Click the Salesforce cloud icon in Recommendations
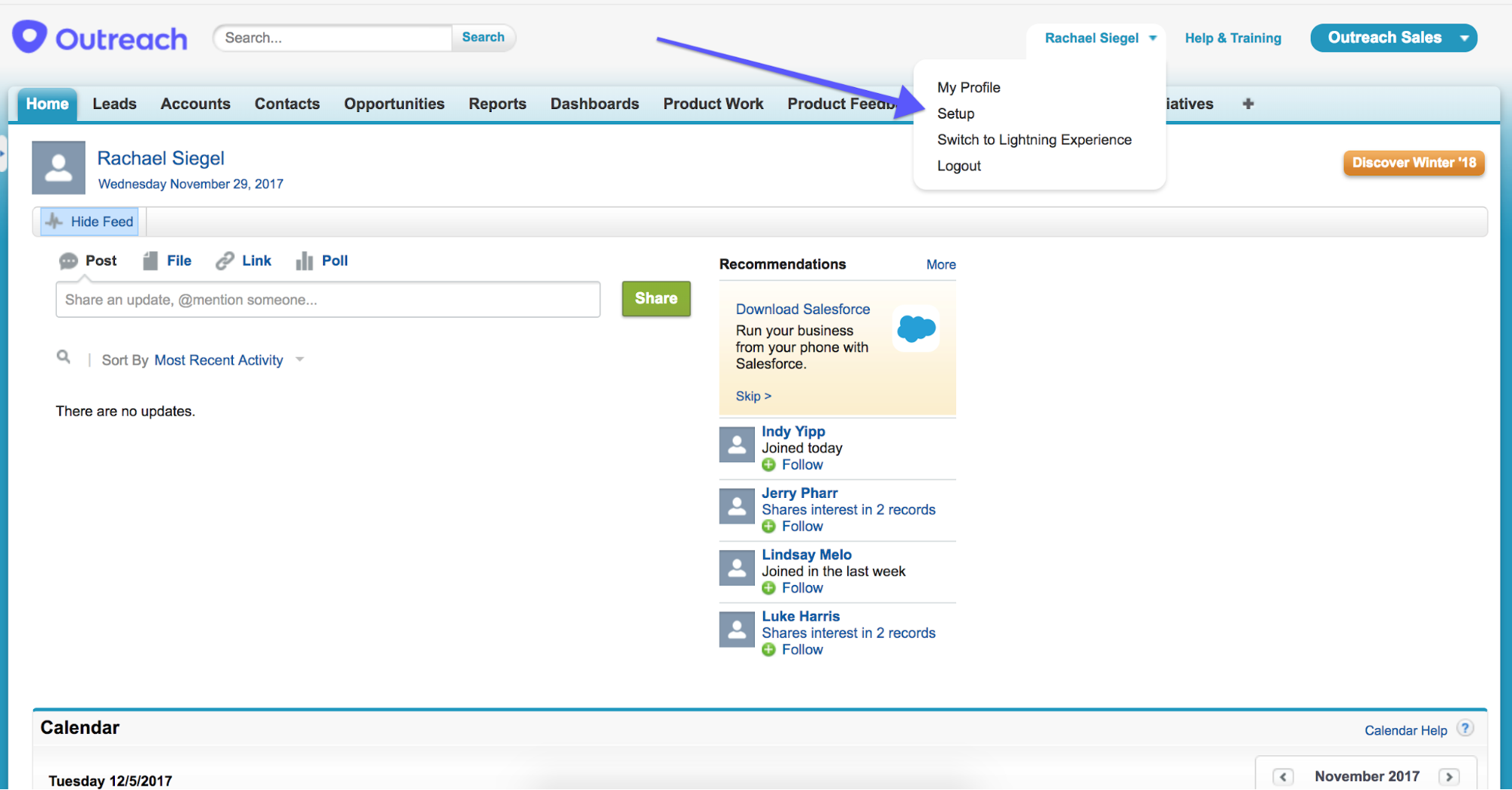This screenshot has height=790, width=1512. tap(915, 328)
